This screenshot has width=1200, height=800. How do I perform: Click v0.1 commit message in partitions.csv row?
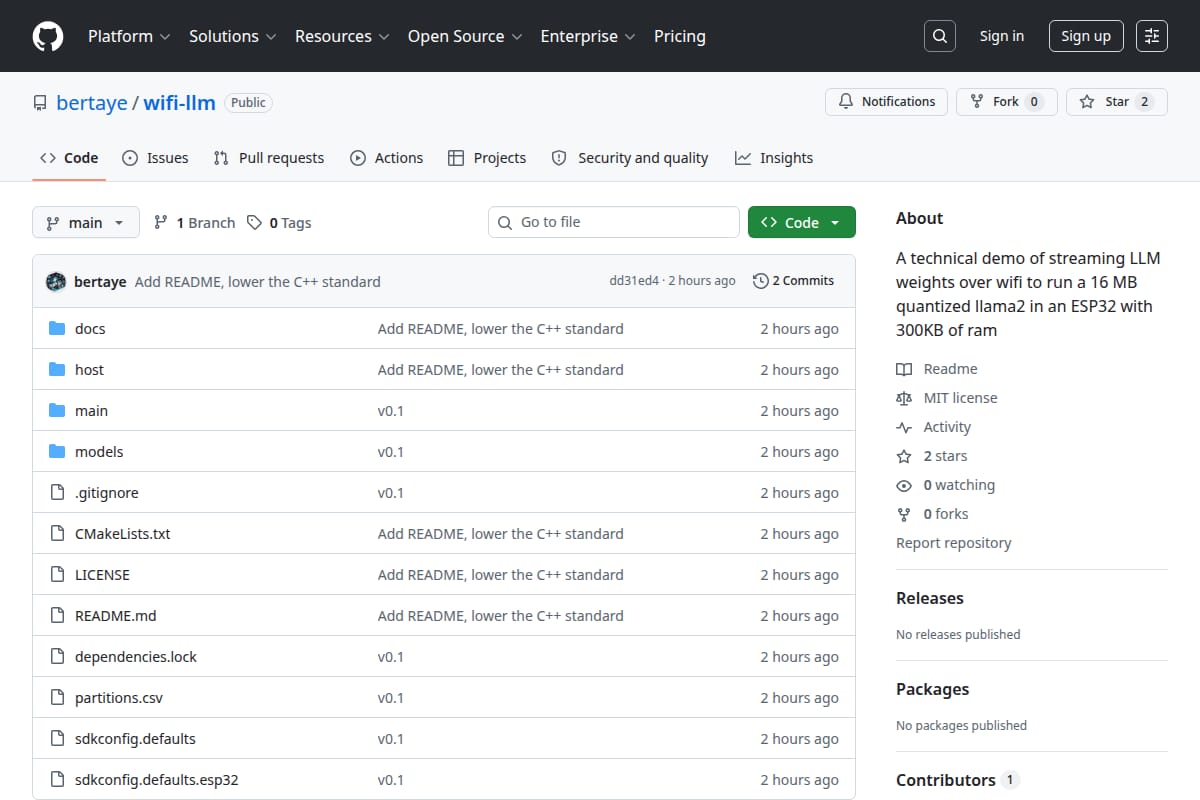(391, 698)
